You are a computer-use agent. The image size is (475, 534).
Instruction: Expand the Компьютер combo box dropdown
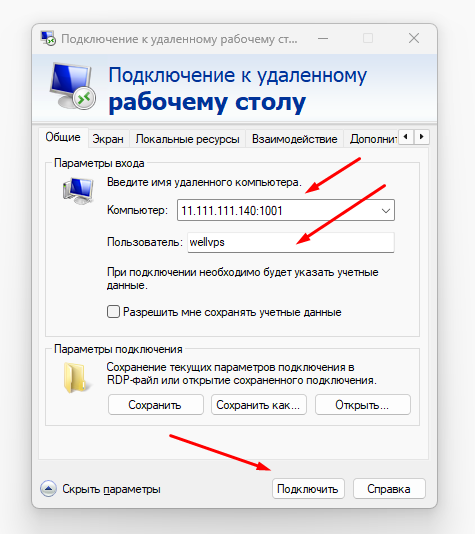(x=385, y=210)
